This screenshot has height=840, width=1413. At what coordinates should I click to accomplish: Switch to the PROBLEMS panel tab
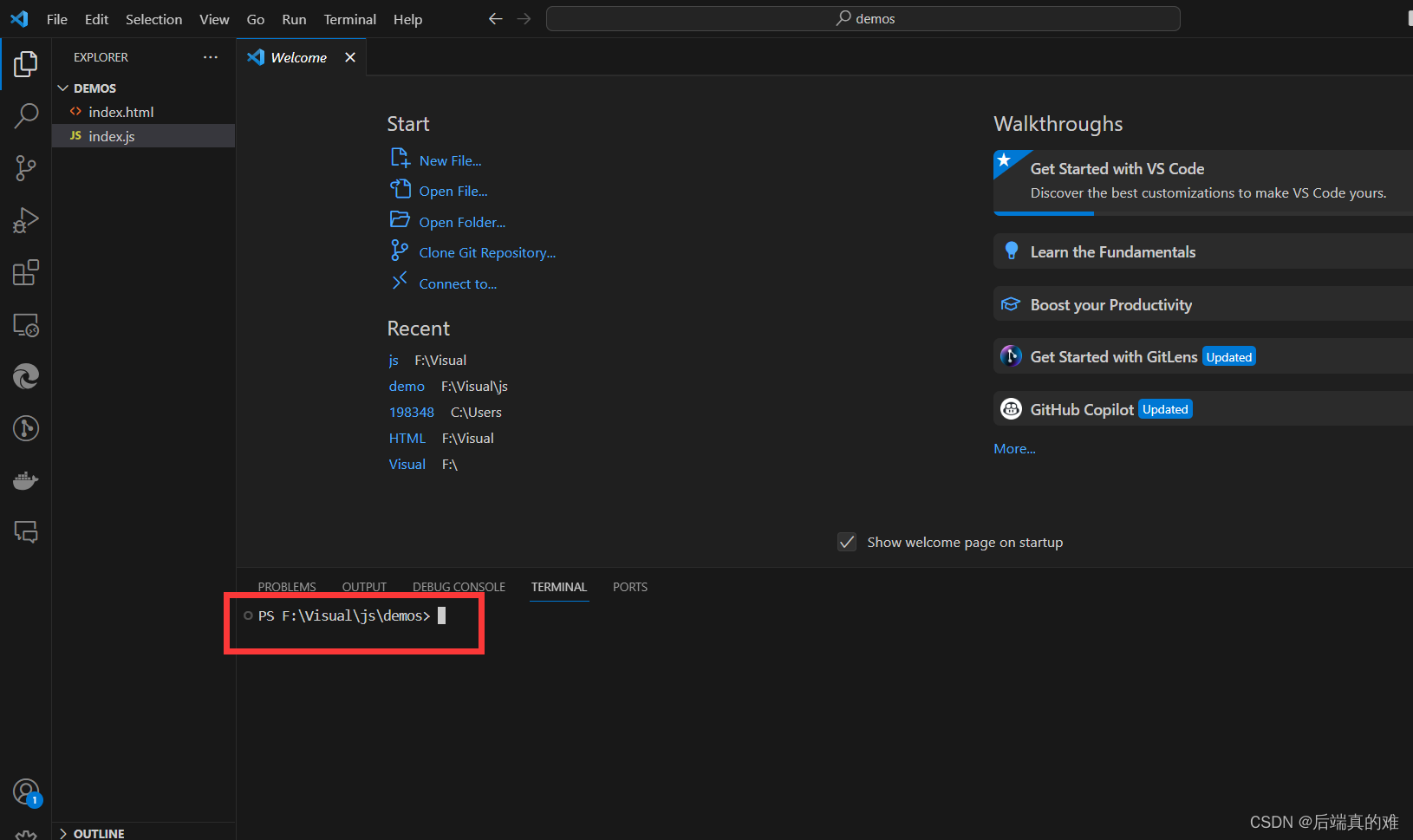pos(286,587)
